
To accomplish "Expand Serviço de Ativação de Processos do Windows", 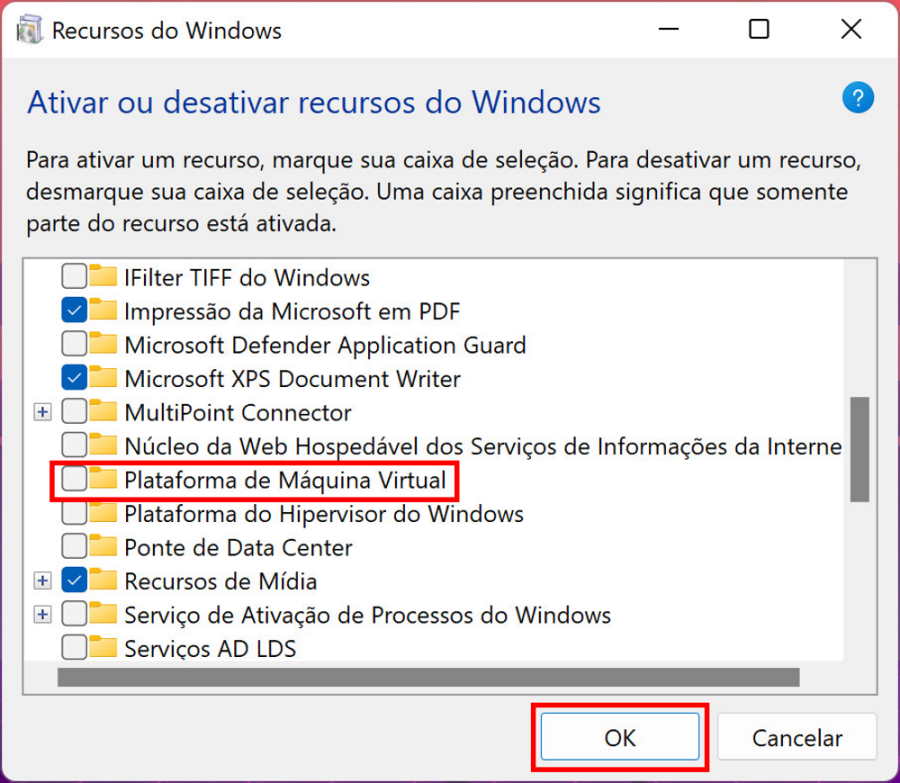I will tap(42, 615).
